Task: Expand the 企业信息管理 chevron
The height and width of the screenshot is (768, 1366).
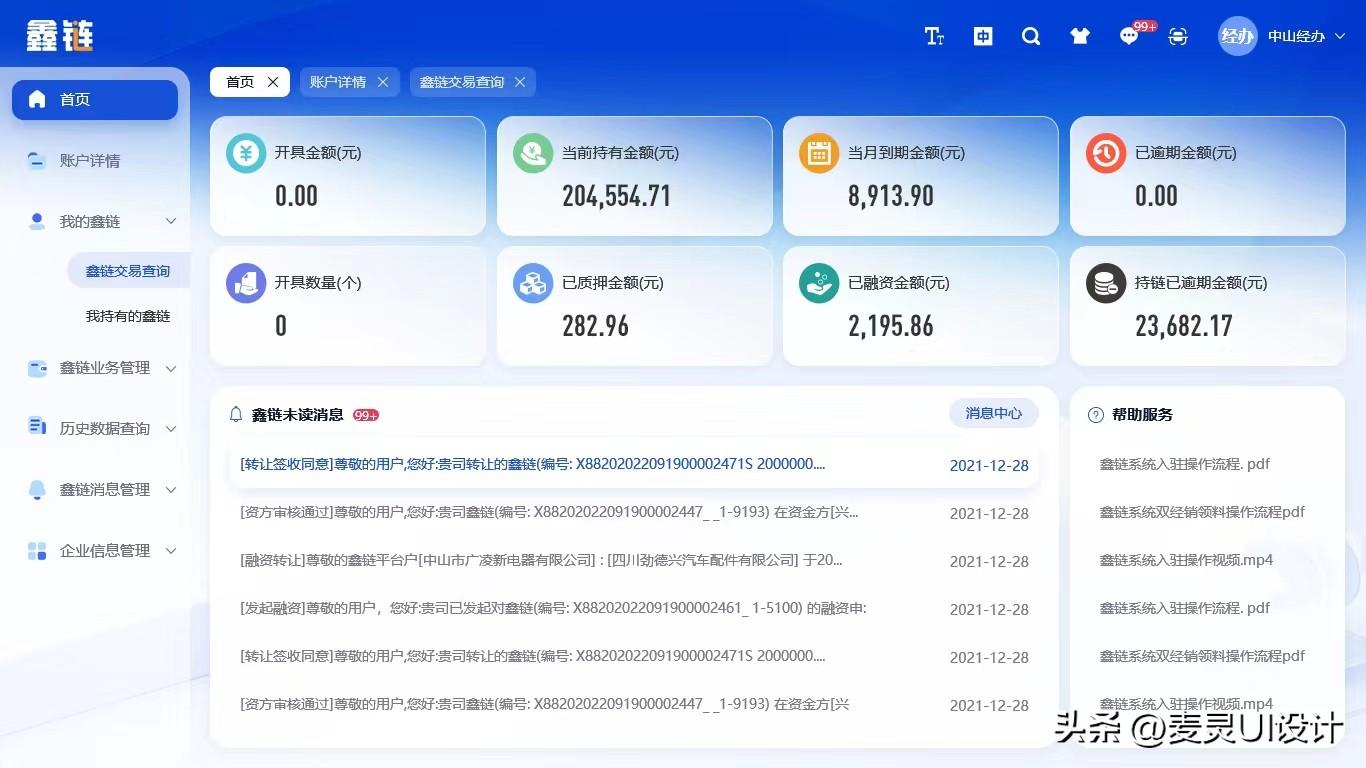Action: [171, 551]
